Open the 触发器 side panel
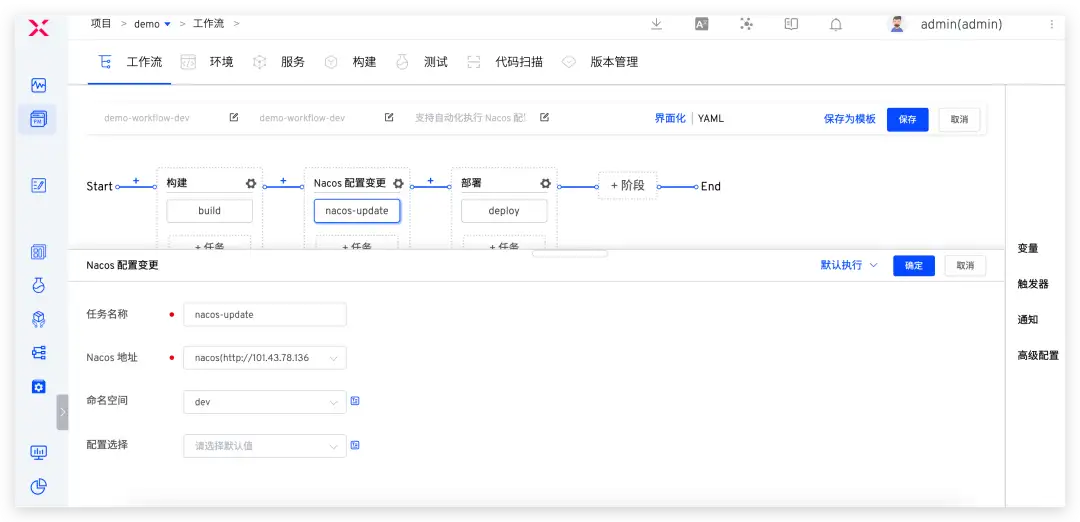The height and width of the screenshot is (522, 1080). [x=1033, y=284]
